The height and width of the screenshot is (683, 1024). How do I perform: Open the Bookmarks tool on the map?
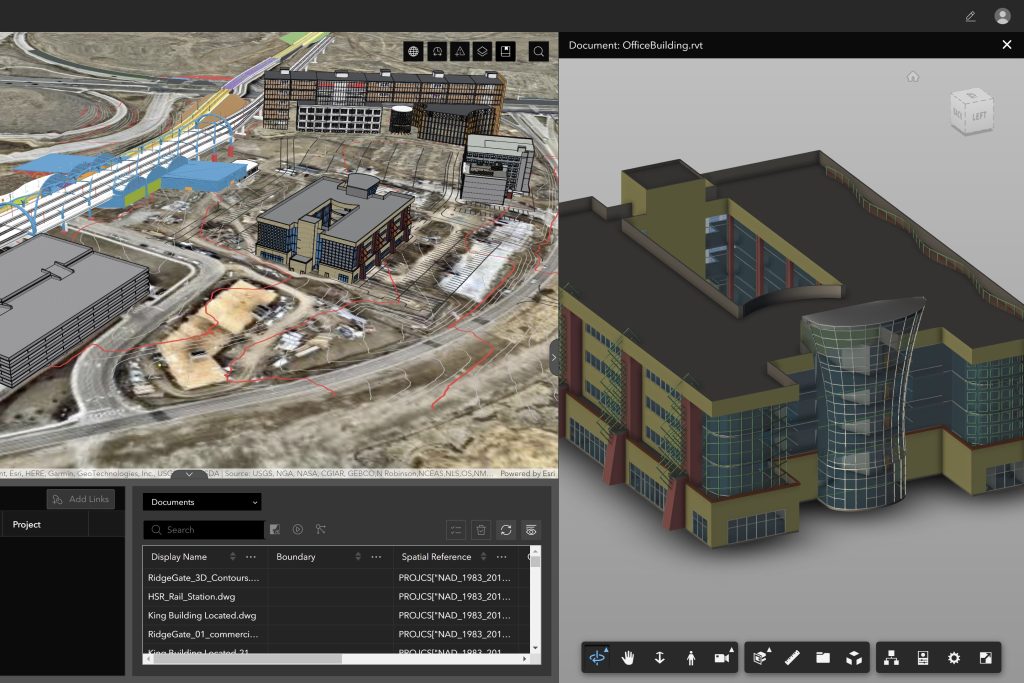(506, 51)
